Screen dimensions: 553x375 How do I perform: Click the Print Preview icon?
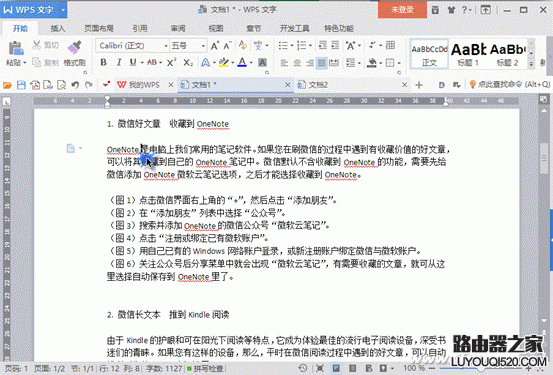pos(61,85)
